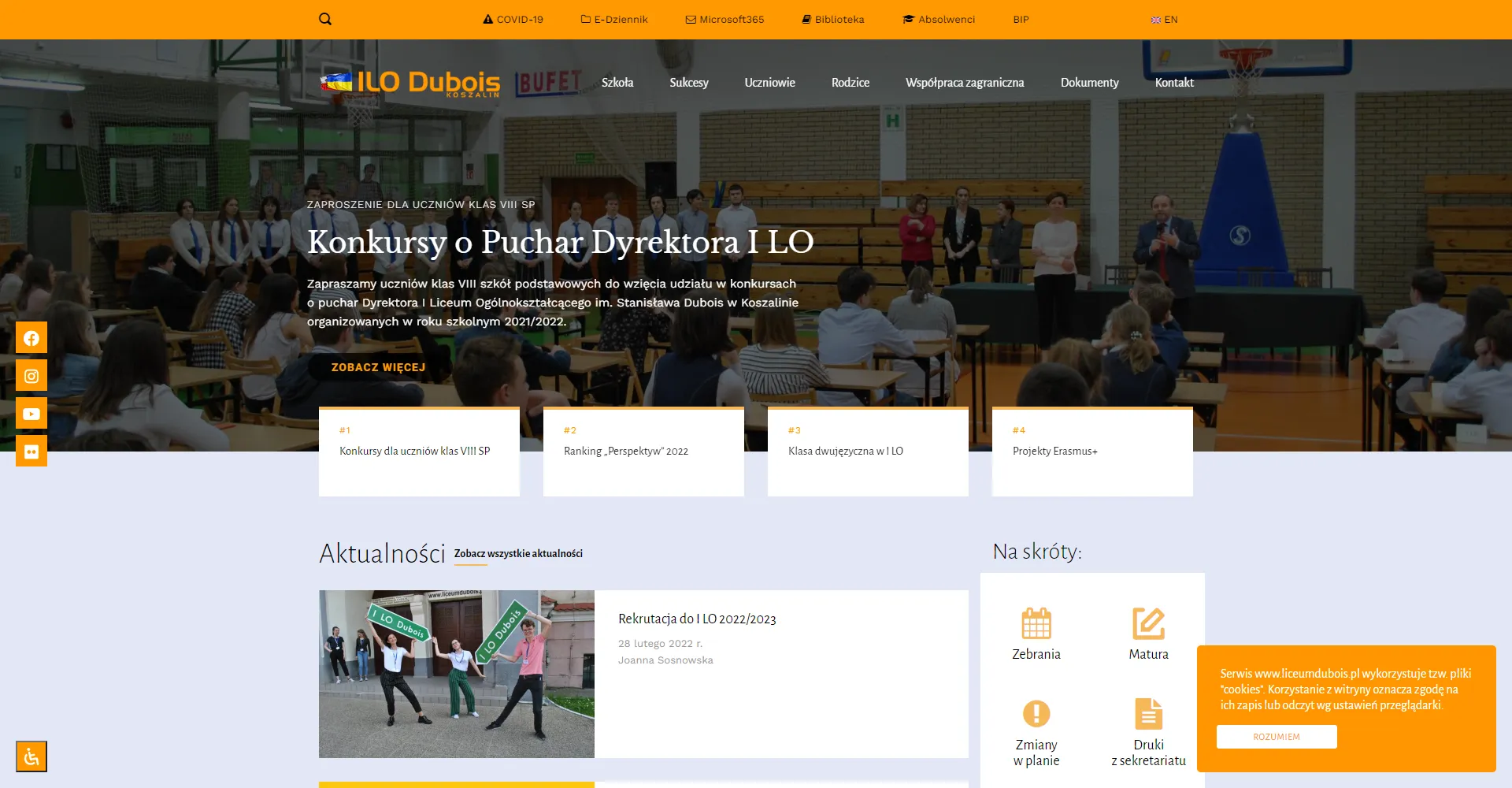
Task: Open the YouTube social icon
Action: click(x=31, y=414)
